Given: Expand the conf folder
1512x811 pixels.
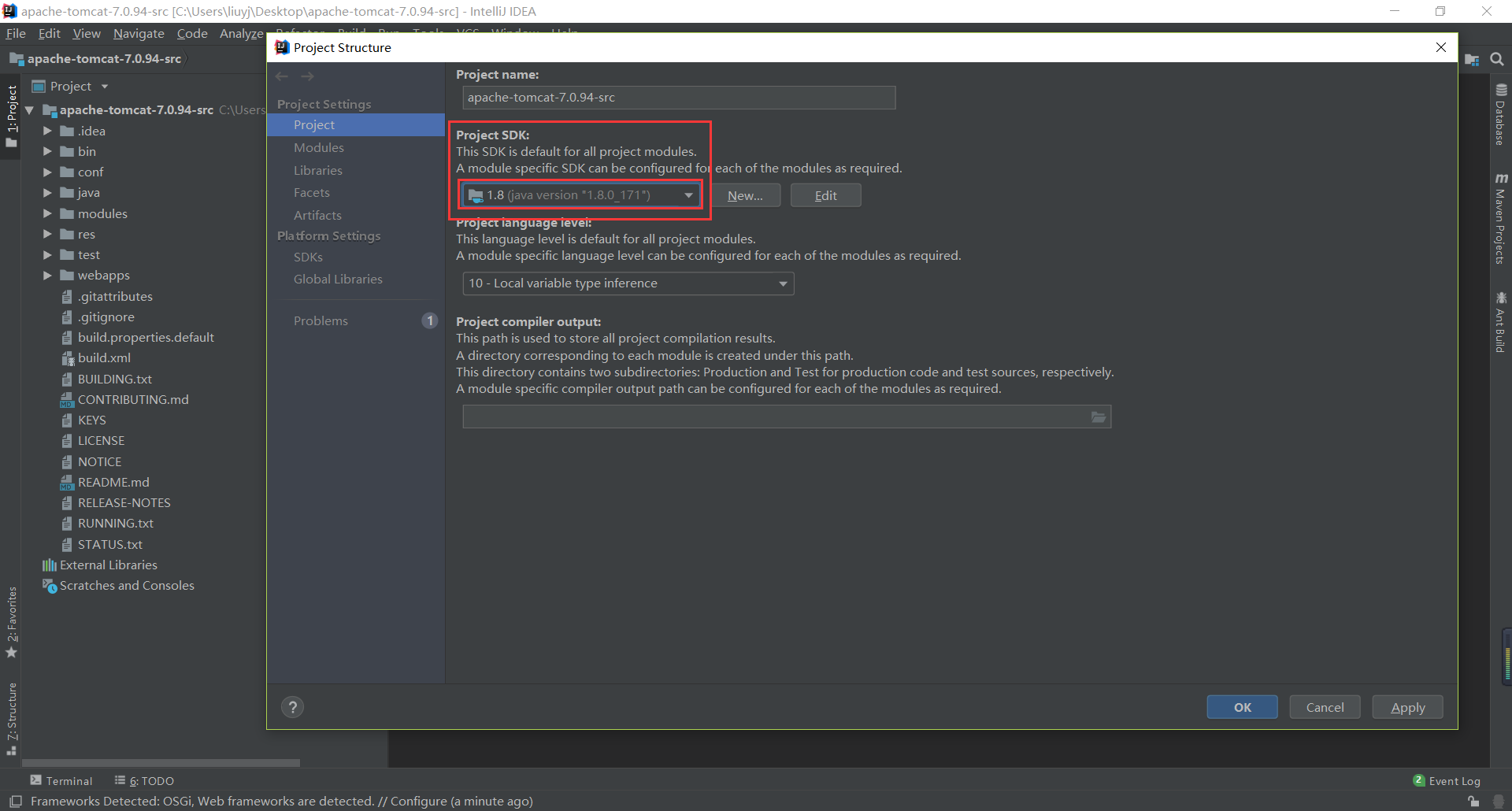Looking at the screenshot, I should 47,172.
